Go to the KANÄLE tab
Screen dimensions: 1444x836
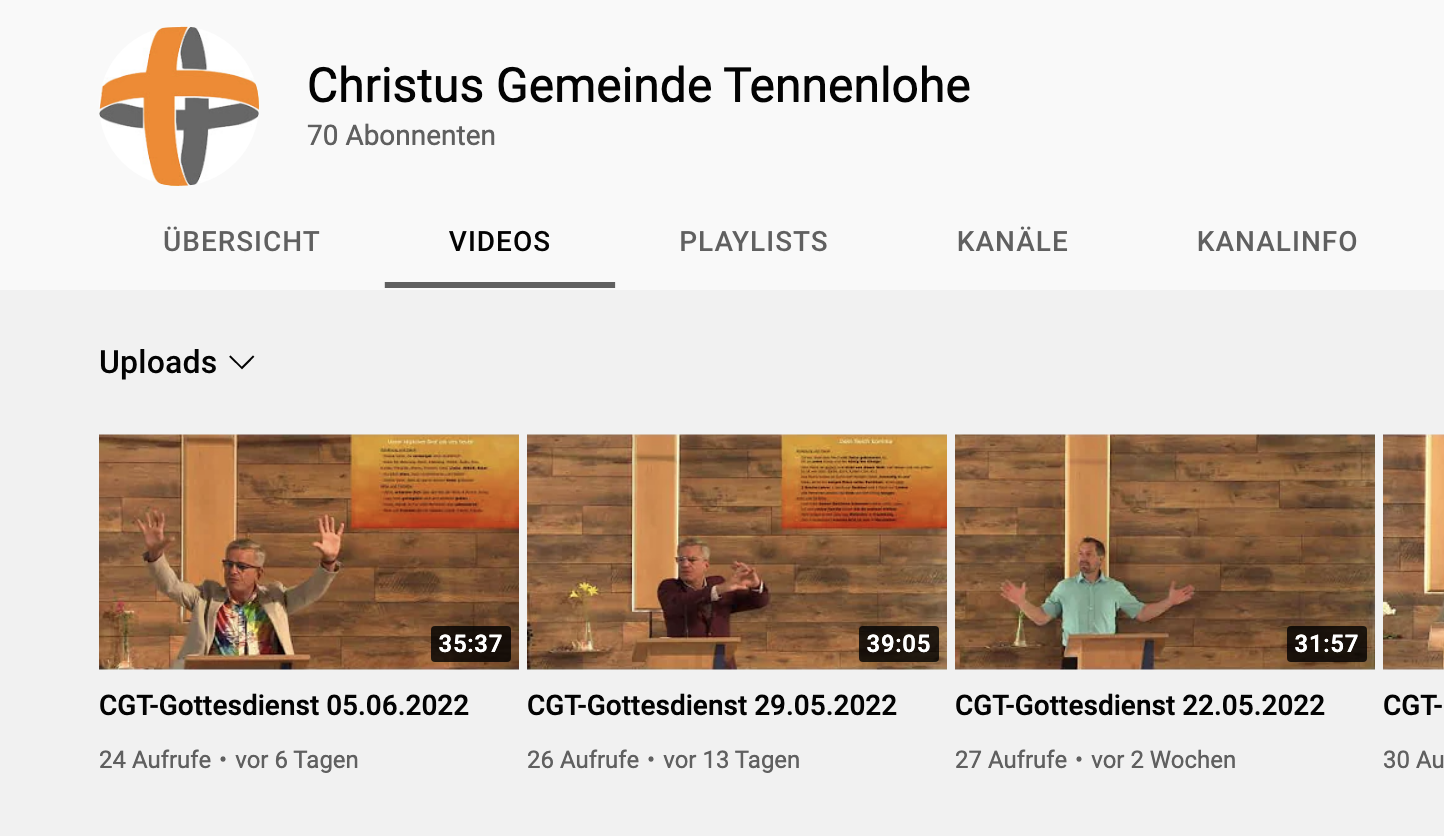[1013, 242]
